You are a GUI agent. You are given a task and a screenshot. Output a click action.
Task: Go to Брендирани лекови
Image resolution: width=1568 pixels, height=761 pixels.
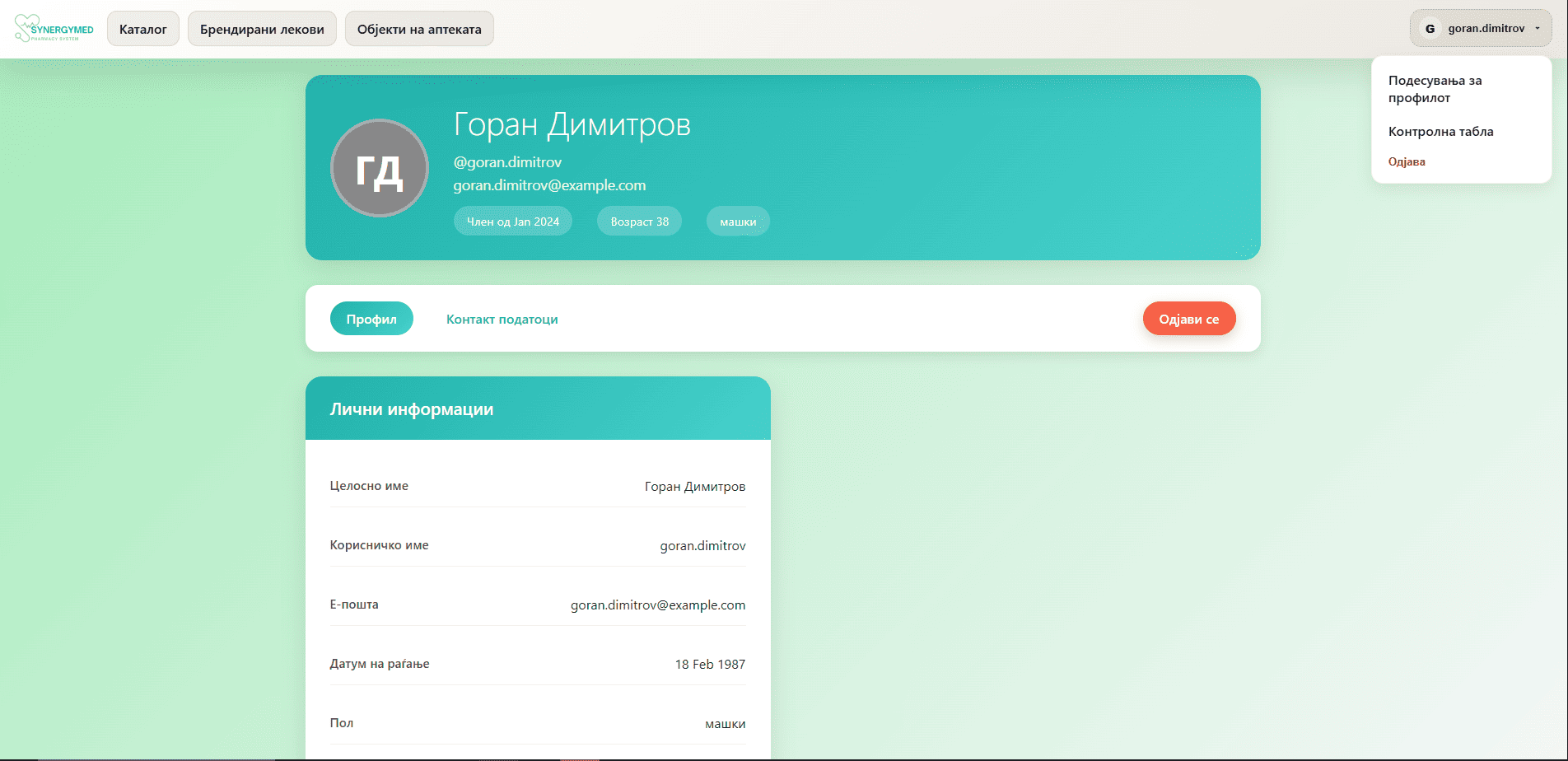pos(262,29)
